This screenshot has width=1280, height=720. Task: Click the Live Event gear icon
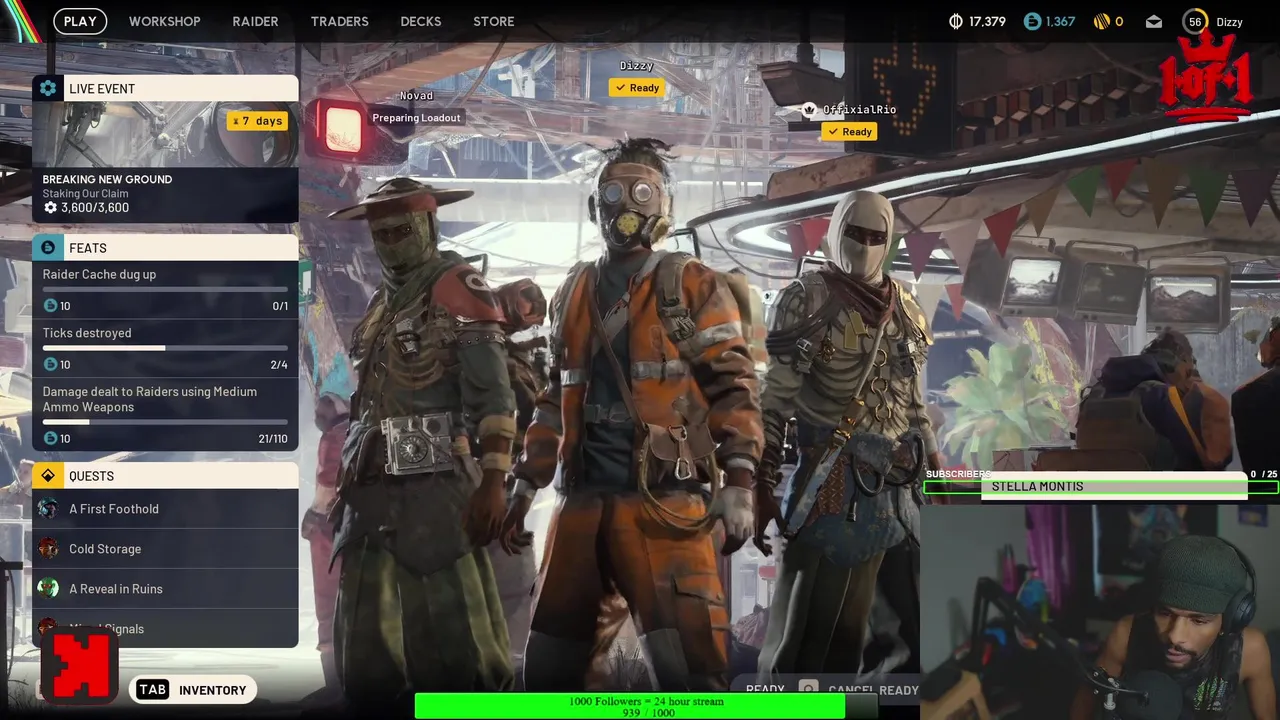[x=48, y=88]
